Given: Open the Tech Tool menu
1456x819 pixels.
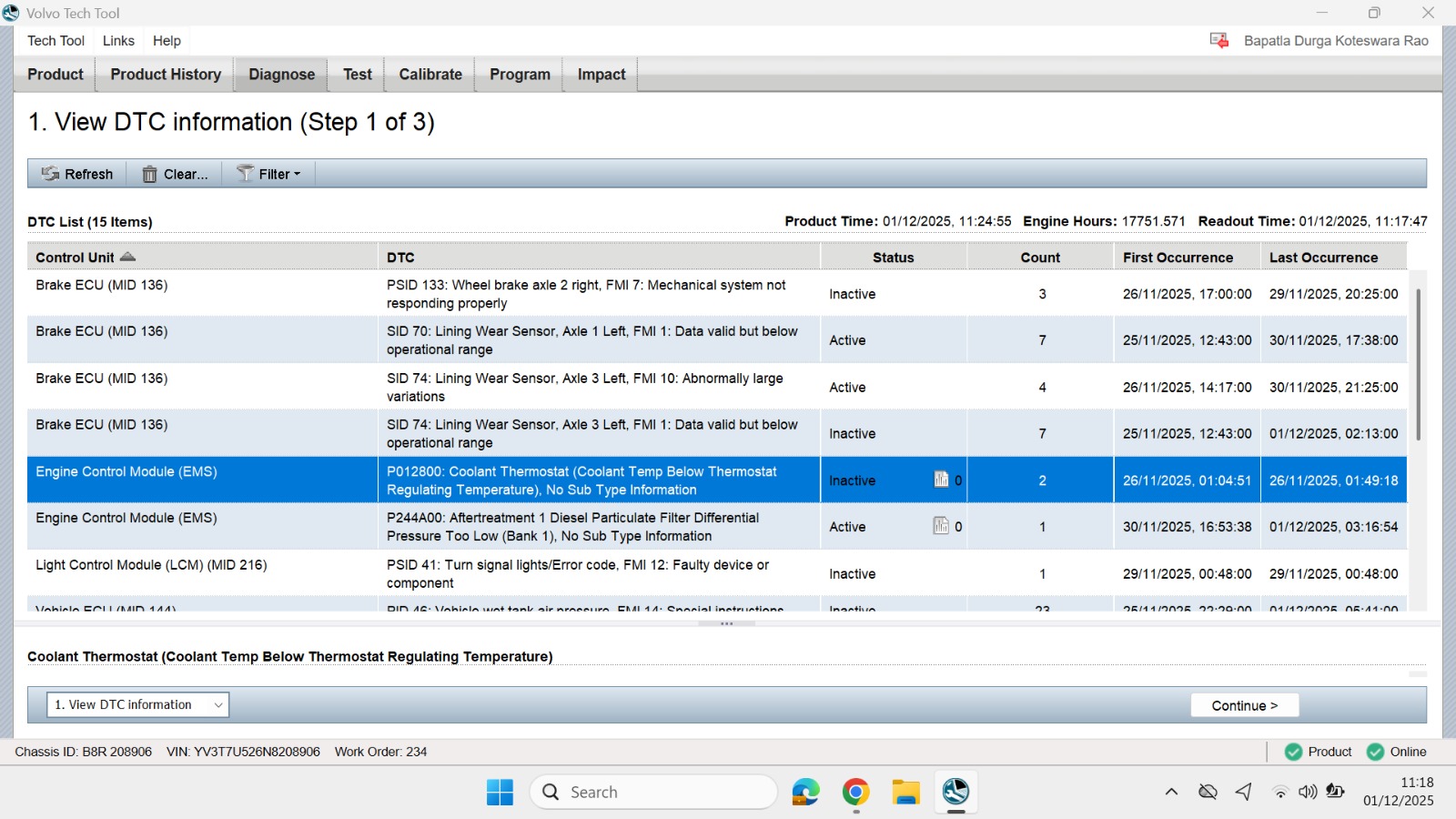Looking at the screenshot, I should coord(56,41).
